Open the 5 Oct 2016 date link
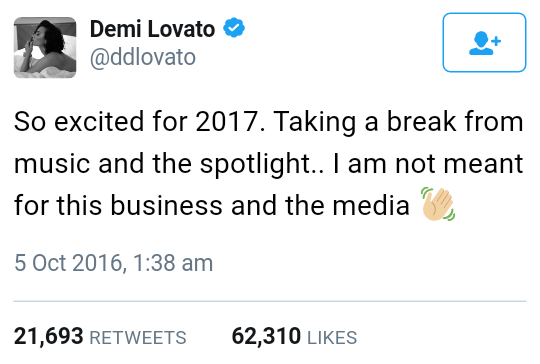 click(x=68, y=263)
